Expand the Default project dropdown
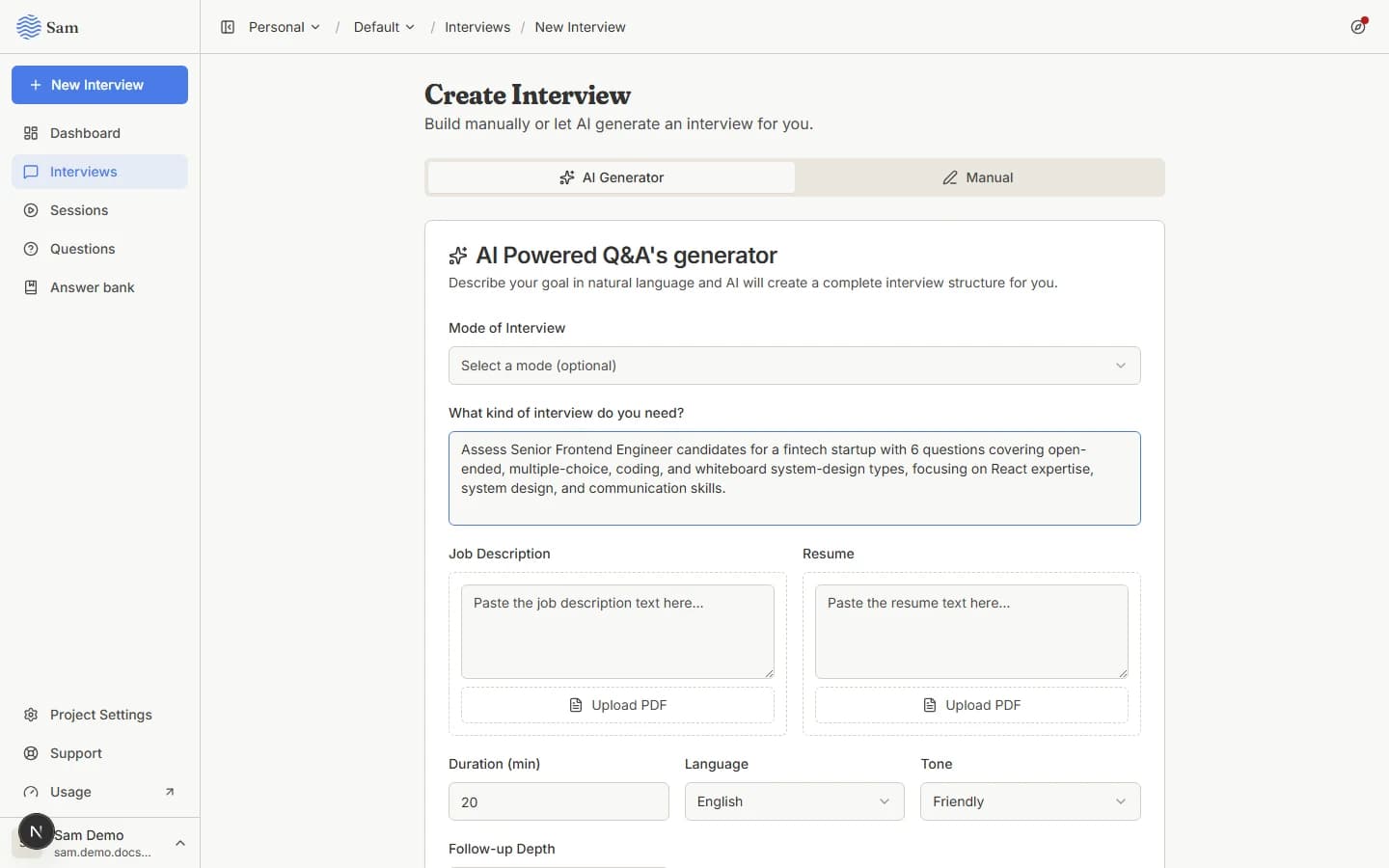 [x=384, y=27]
